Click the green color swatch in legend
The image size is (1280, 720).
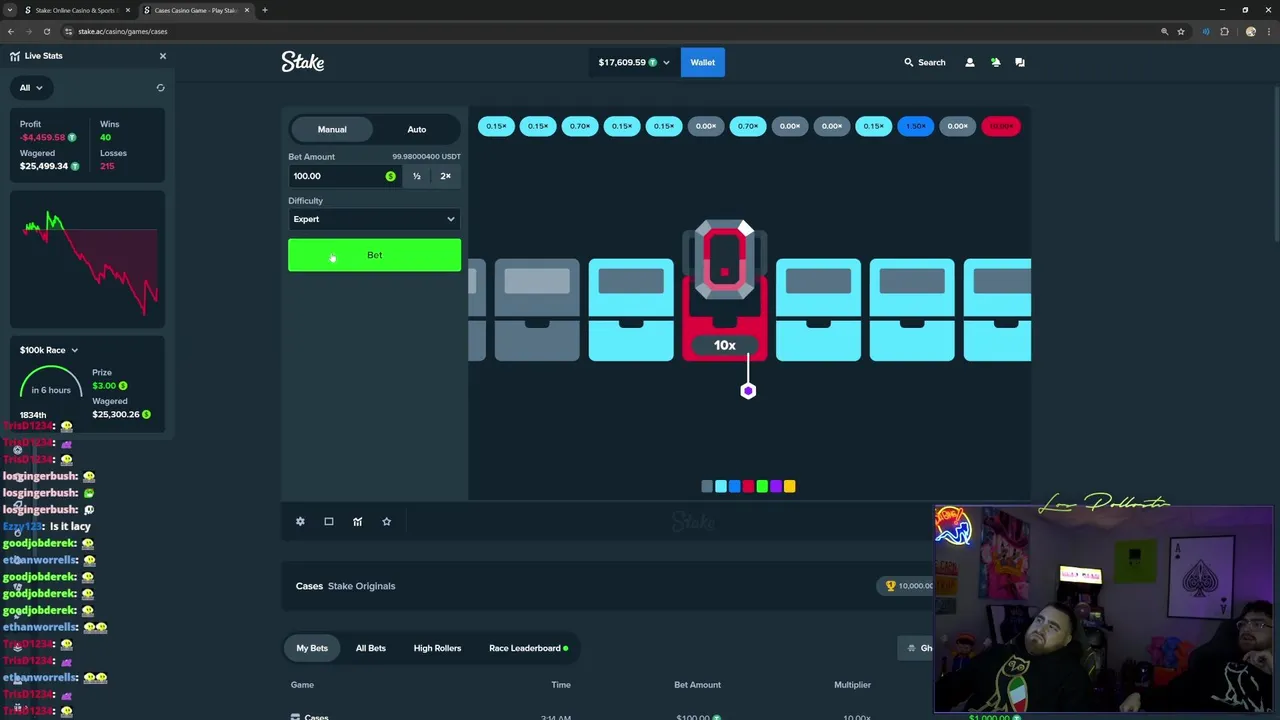762,486
